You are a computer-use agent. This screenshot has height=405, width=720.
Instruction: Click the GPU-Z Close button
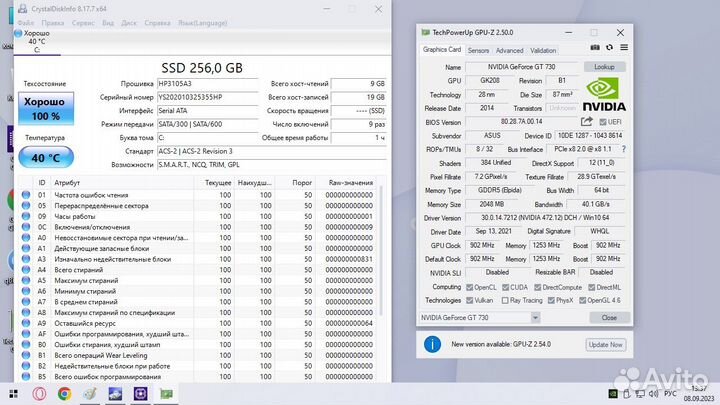point(609,317)
